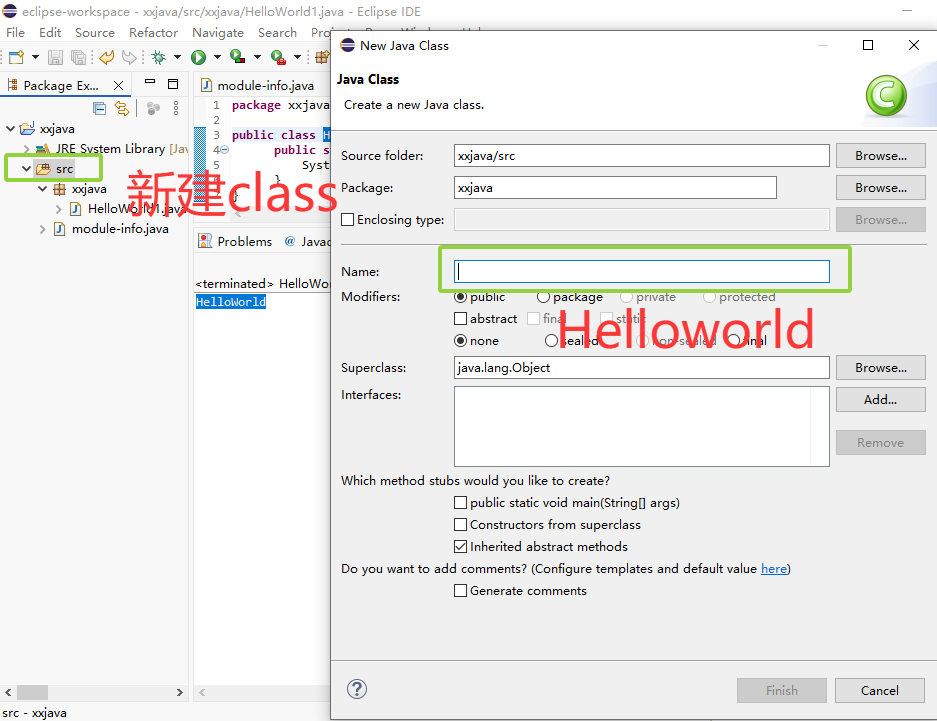Open the Search menu
The width and height of the screenshot is (937, 721).
pyautogui.click(x=277, y=32)
